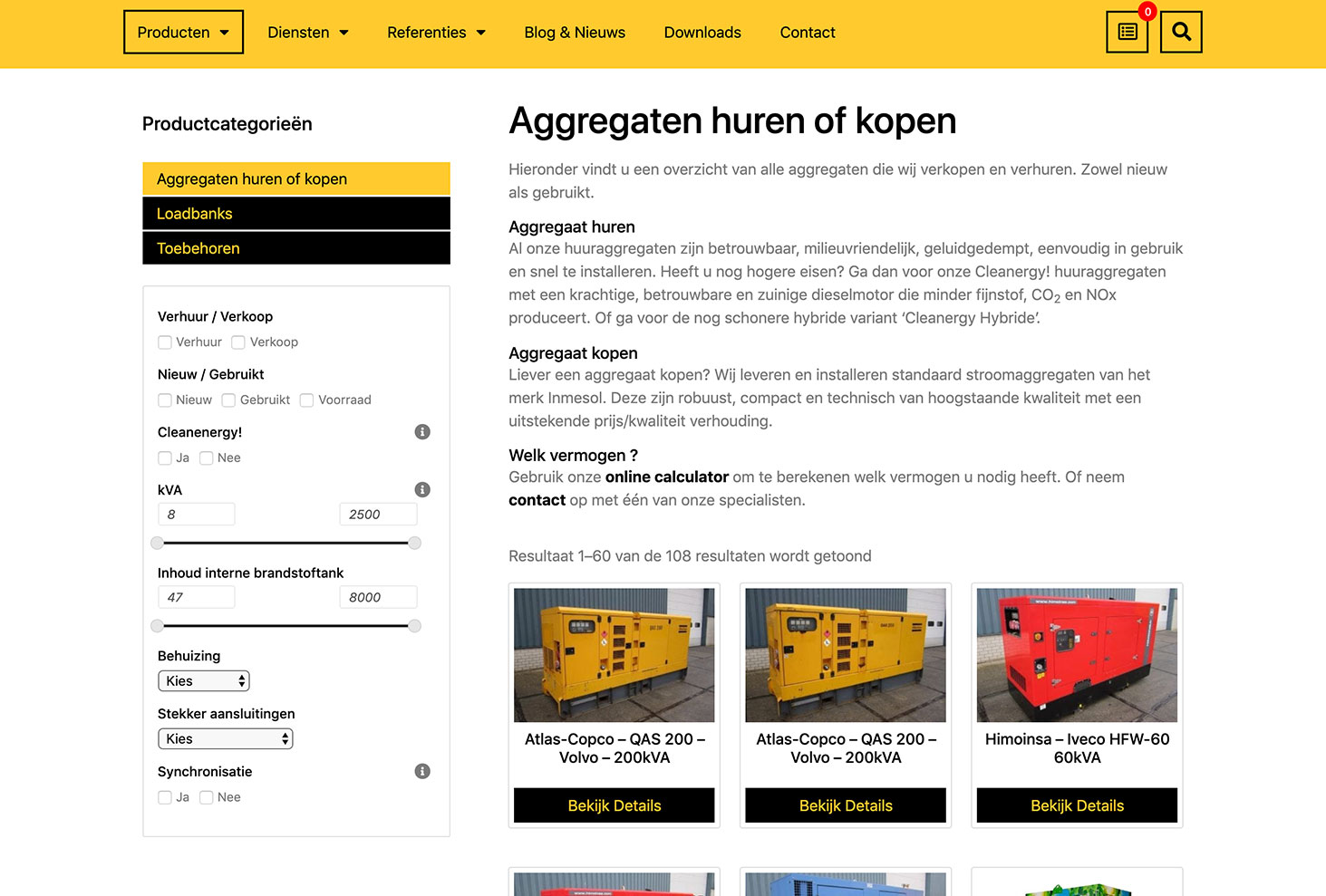The image size is (1326, 896).
Task: Open the Stekker aansluitingen Kies dropdown
Action: click(226, 739)
